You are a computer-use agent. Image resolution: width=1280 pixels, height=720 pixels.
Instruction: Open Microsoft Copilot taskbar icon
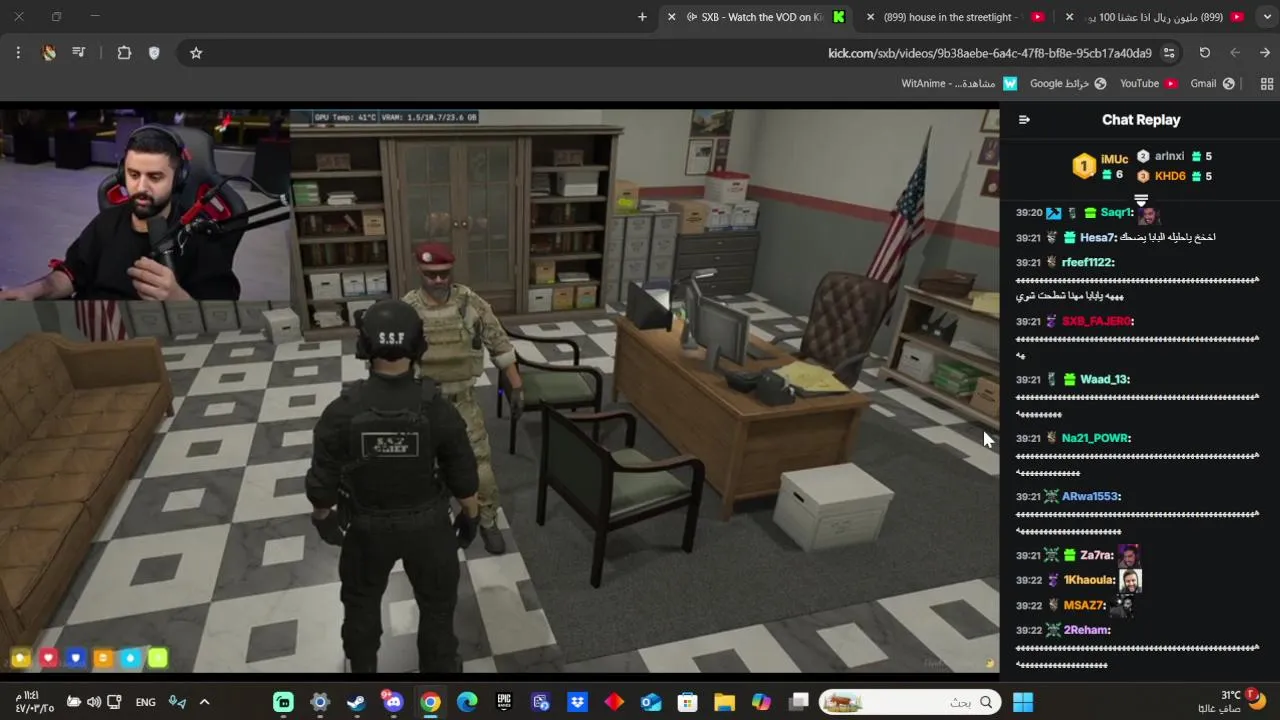click(x=762, y=702)
